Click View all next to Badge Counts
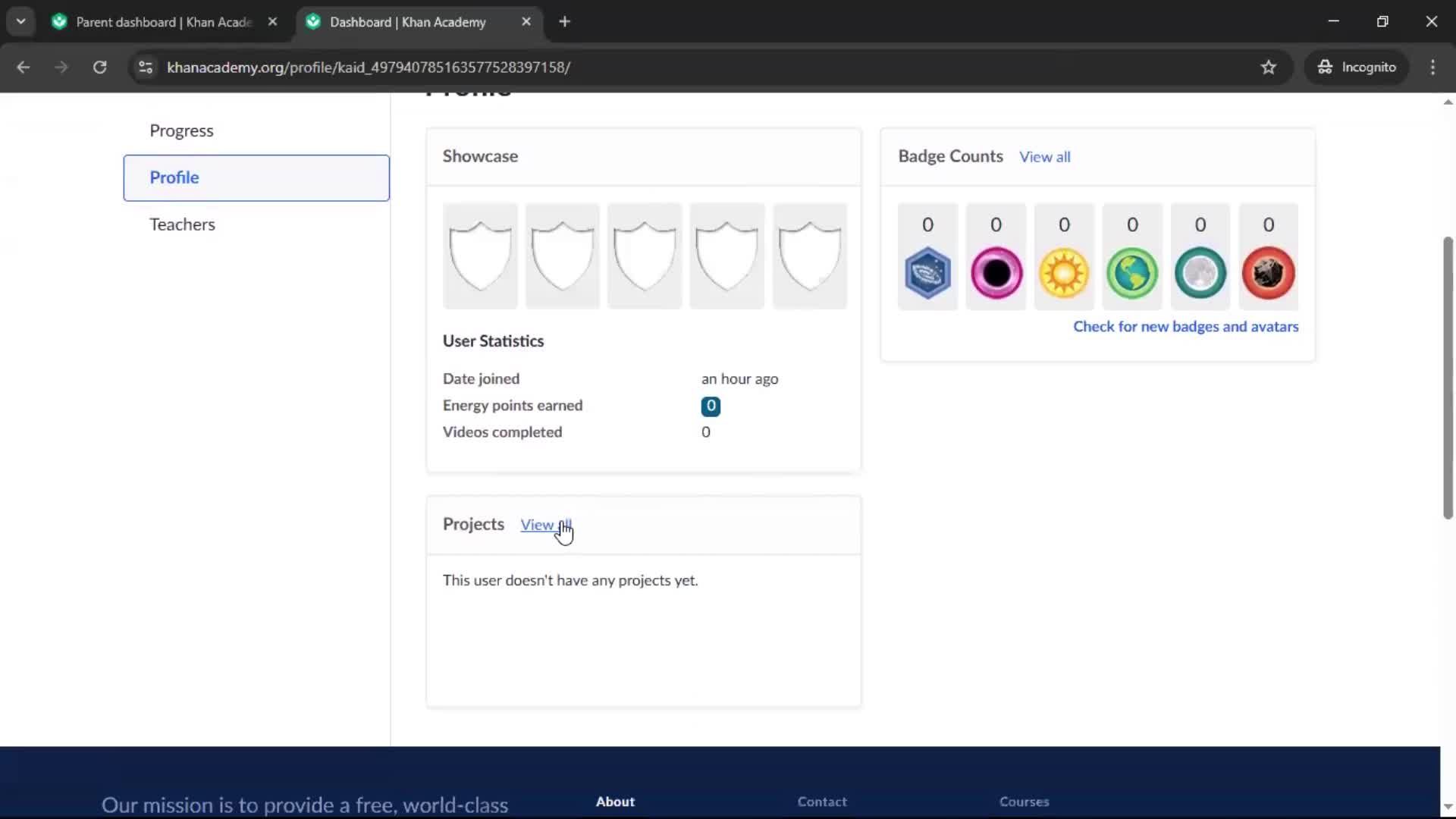The height and width of the screenshot is (819, 1456). 1044,157
